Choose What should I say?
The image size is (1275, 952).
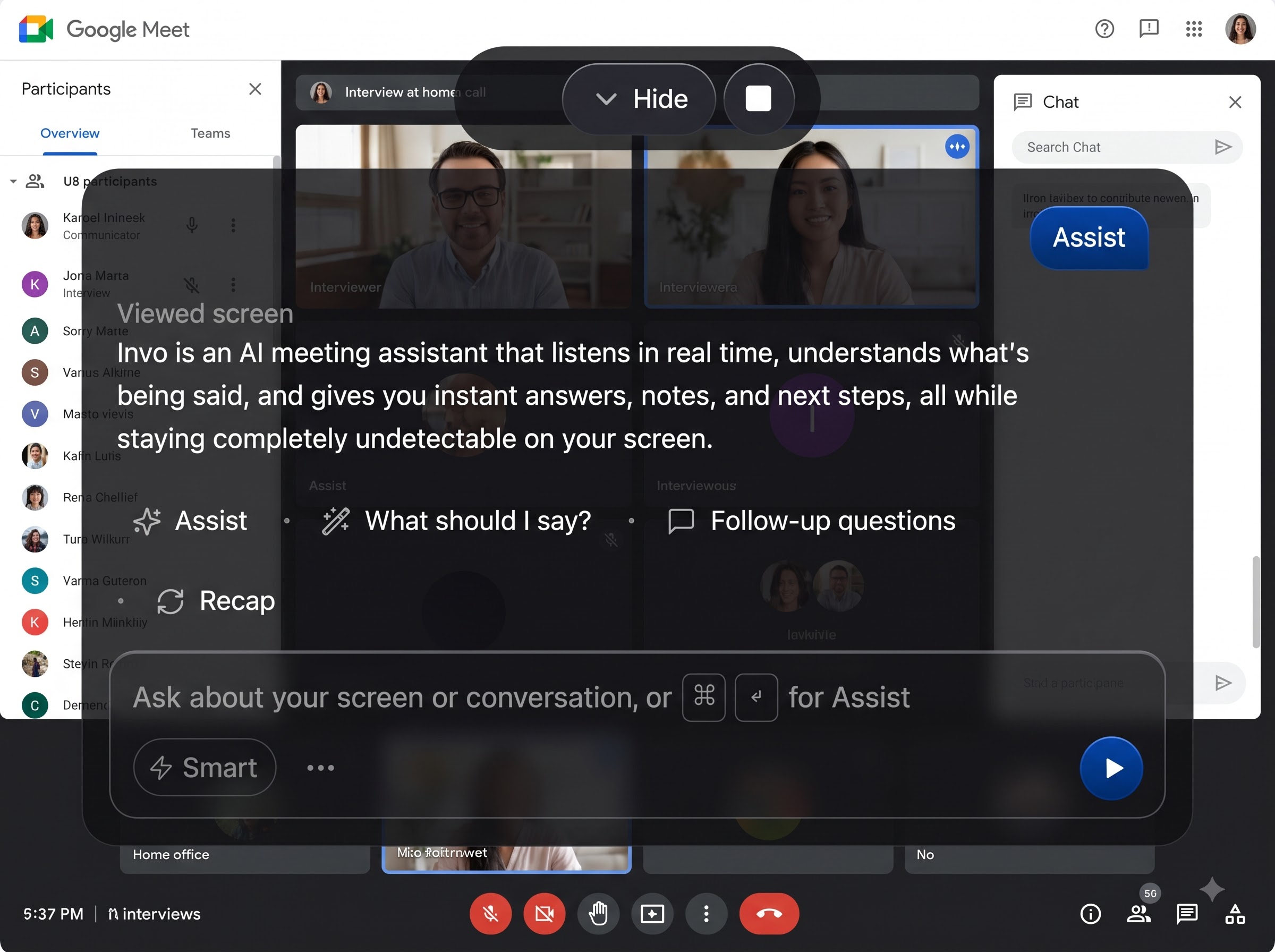[457, 521]
